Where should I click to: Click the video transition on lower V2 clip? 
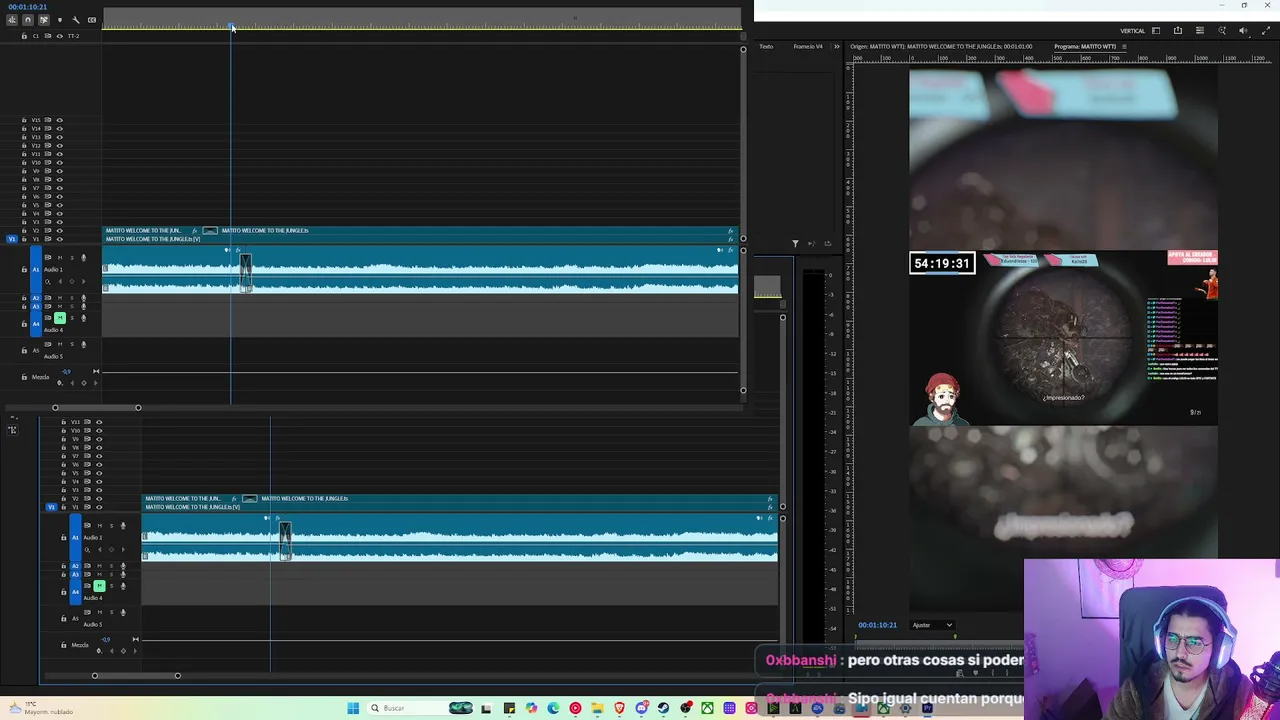[x=250, y=498]
